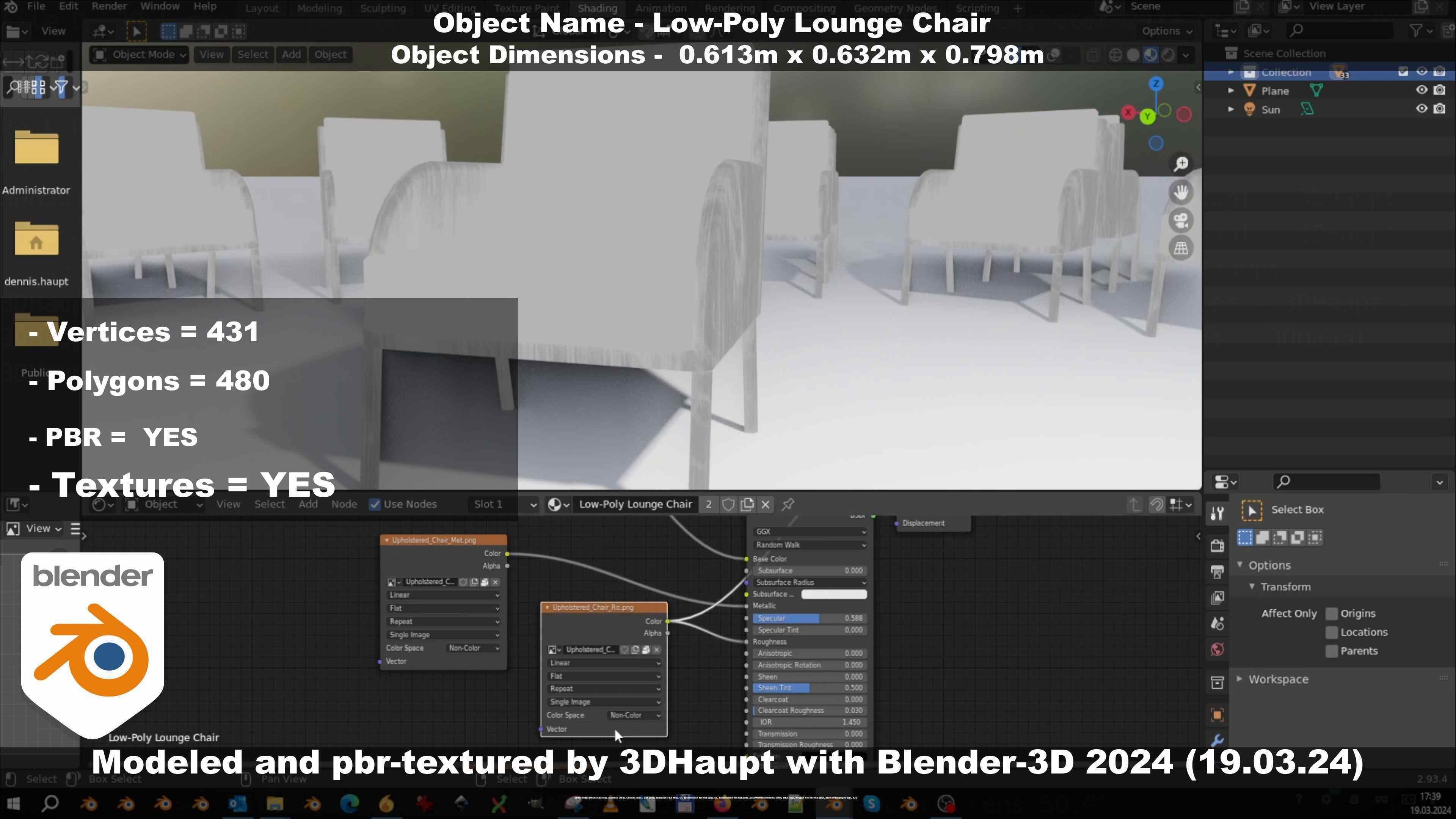The width and height of the screenshot is (1456, 819).
Task: Open the GGX distribution dropdown
Action: click(x=810, y=532)
